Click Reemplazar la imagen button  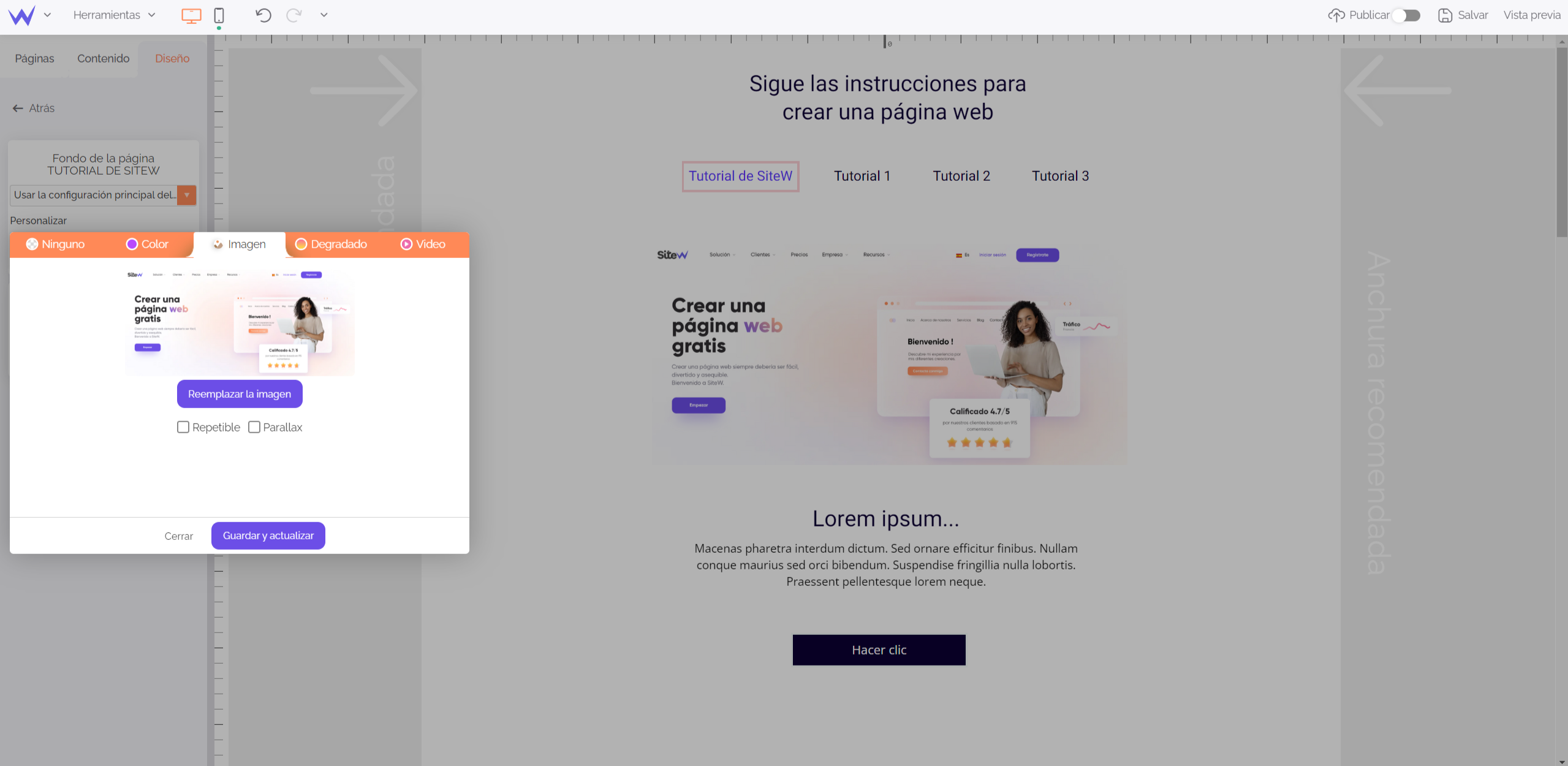pos(240,394)
